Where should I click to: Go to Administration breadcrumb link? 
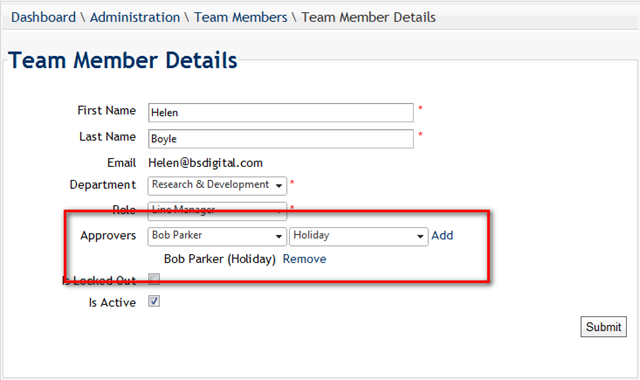tap(135, 18)
